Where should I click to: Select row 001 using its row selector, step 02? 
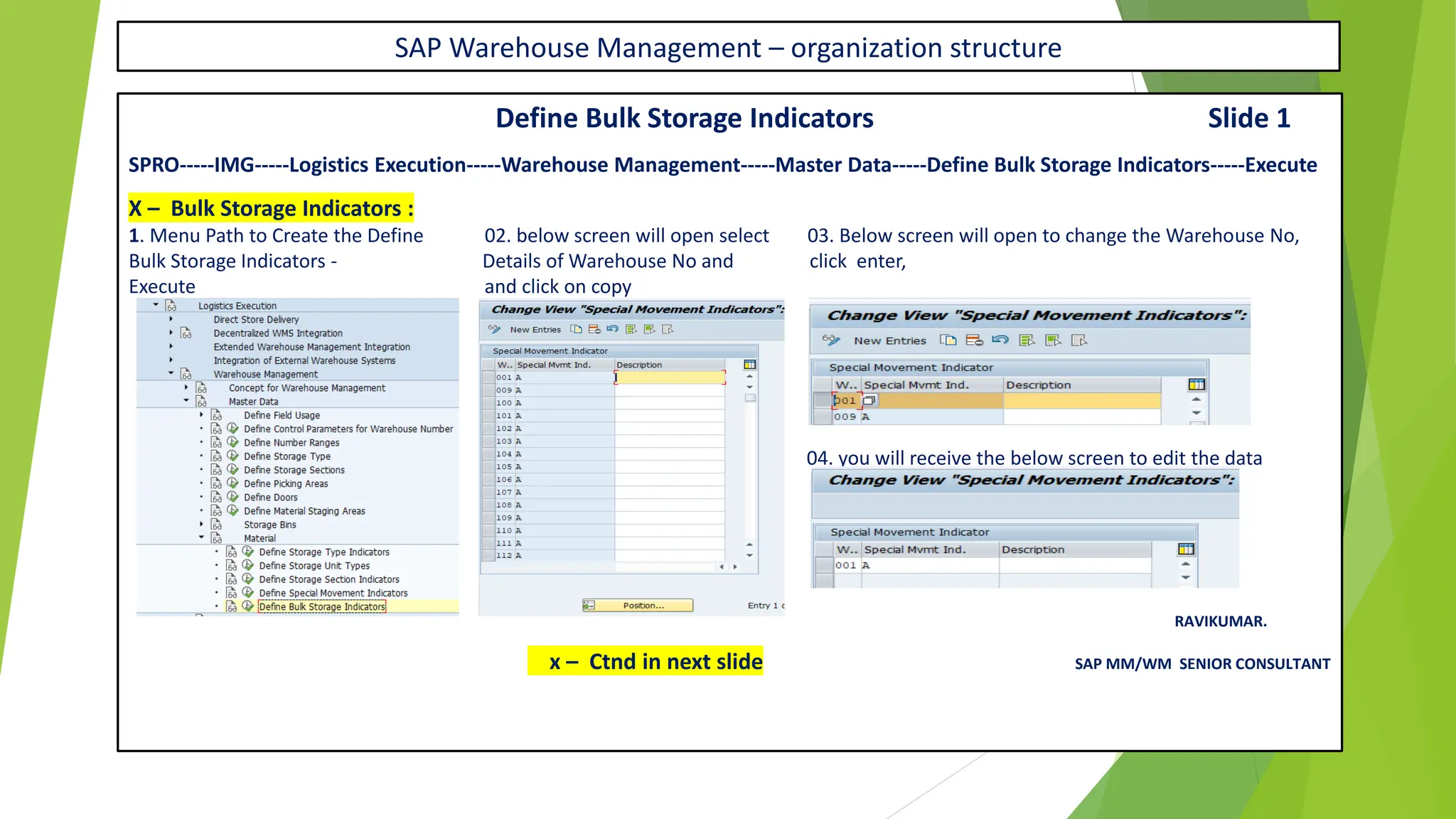tap(488, 378)
